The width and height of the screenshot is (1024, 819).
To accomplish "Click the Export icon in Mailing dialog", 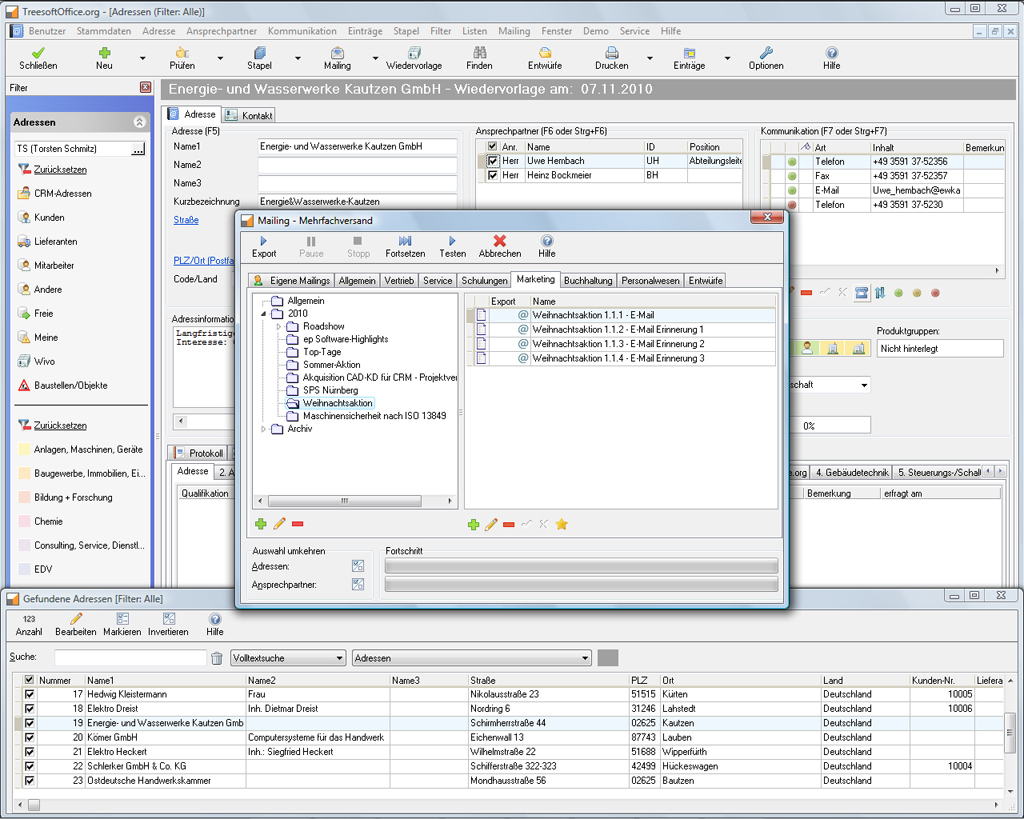I will (x=264, y=241).
